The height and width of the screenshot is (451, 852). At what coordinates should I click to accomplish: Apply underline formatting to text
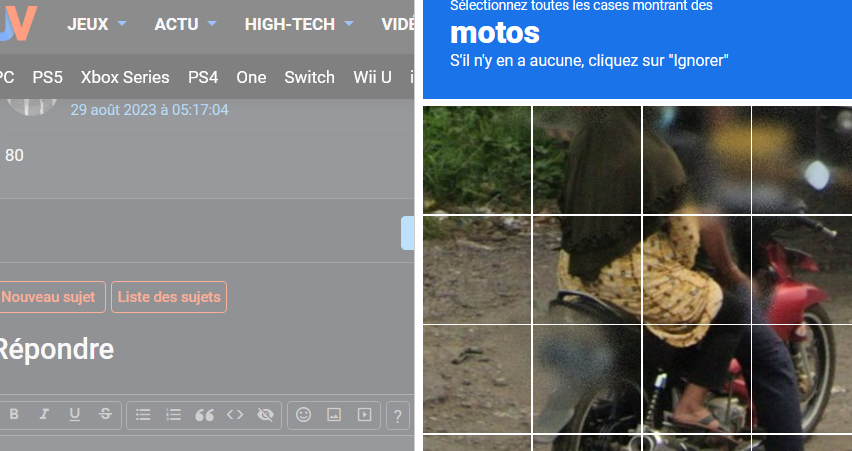(x=75, y=415)
